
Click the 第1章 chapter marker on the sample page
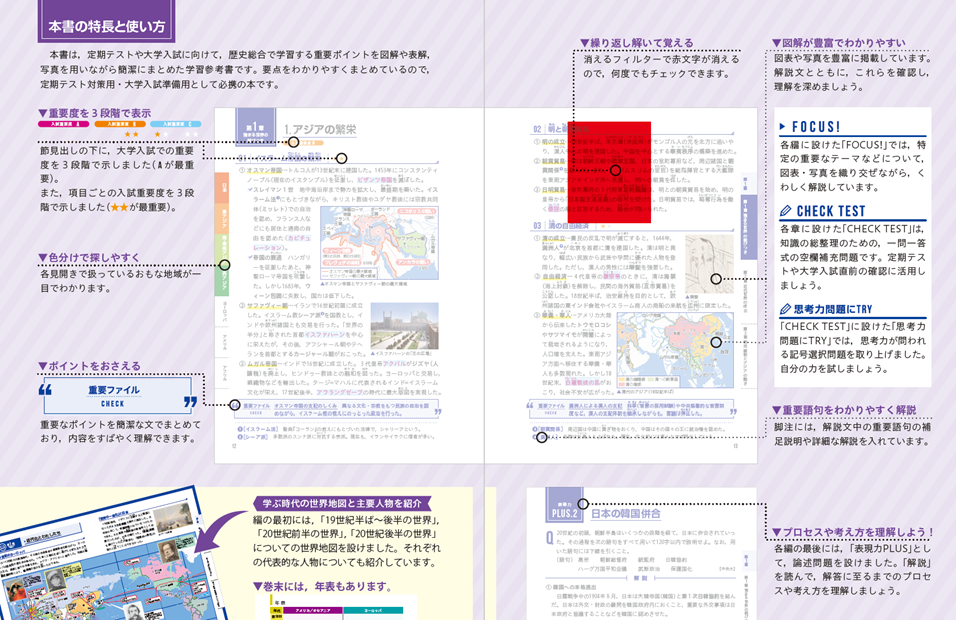(x=254, y=129)
